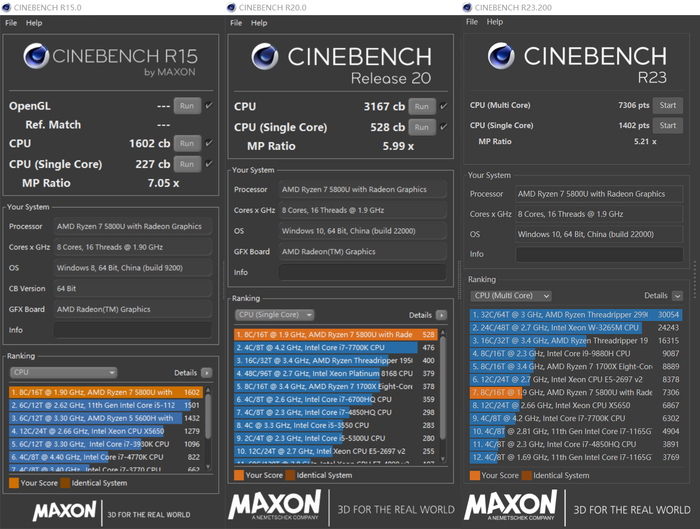Open the Help menu in Cinebench R23
Screen dimensions: 700x529
502,22
